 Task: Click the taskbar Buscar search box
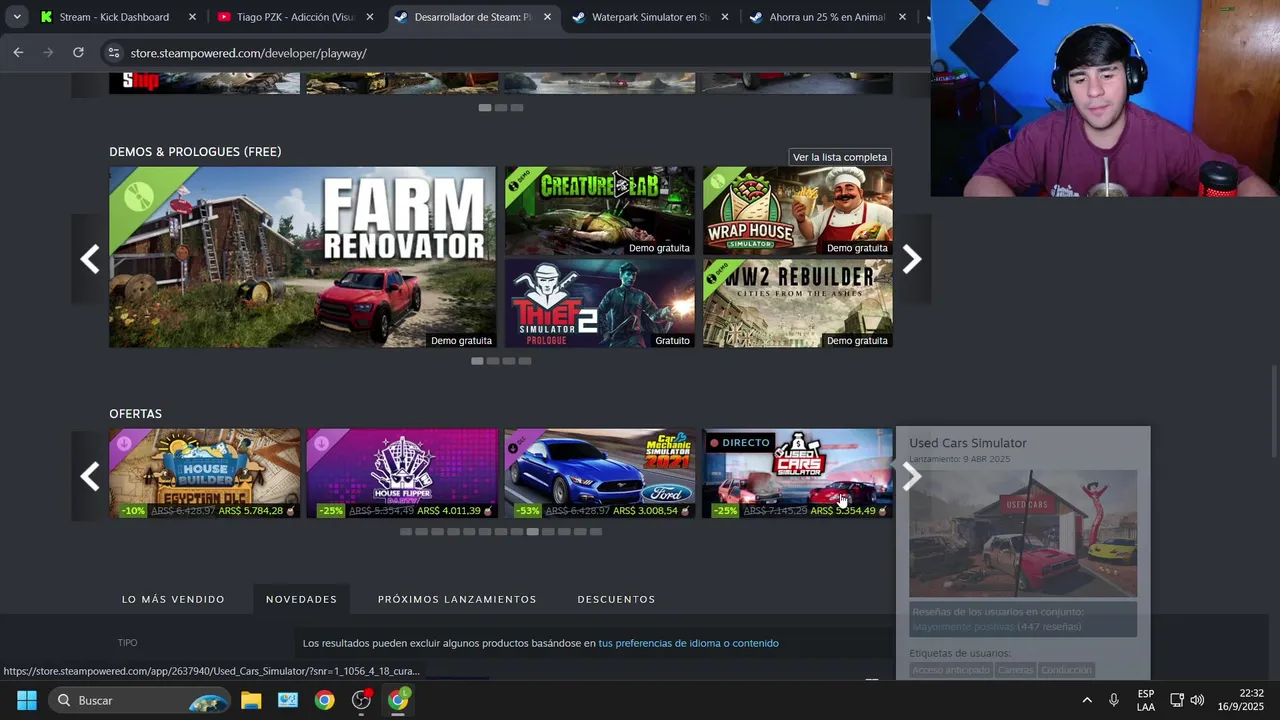(140, 700)
